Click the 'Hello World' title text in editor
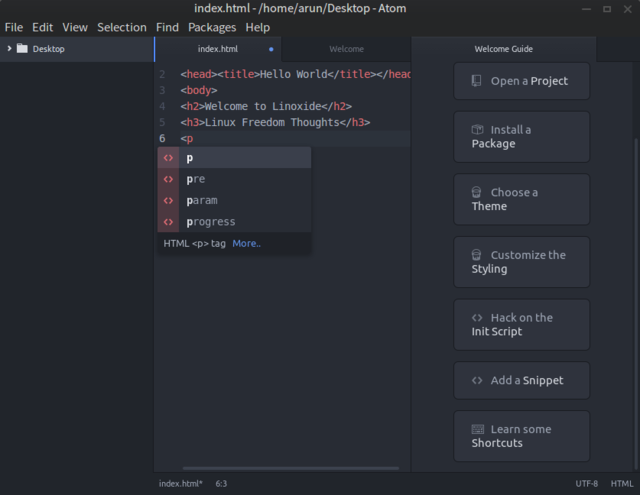This screenshot has height=495, width=640. [294, 74]
